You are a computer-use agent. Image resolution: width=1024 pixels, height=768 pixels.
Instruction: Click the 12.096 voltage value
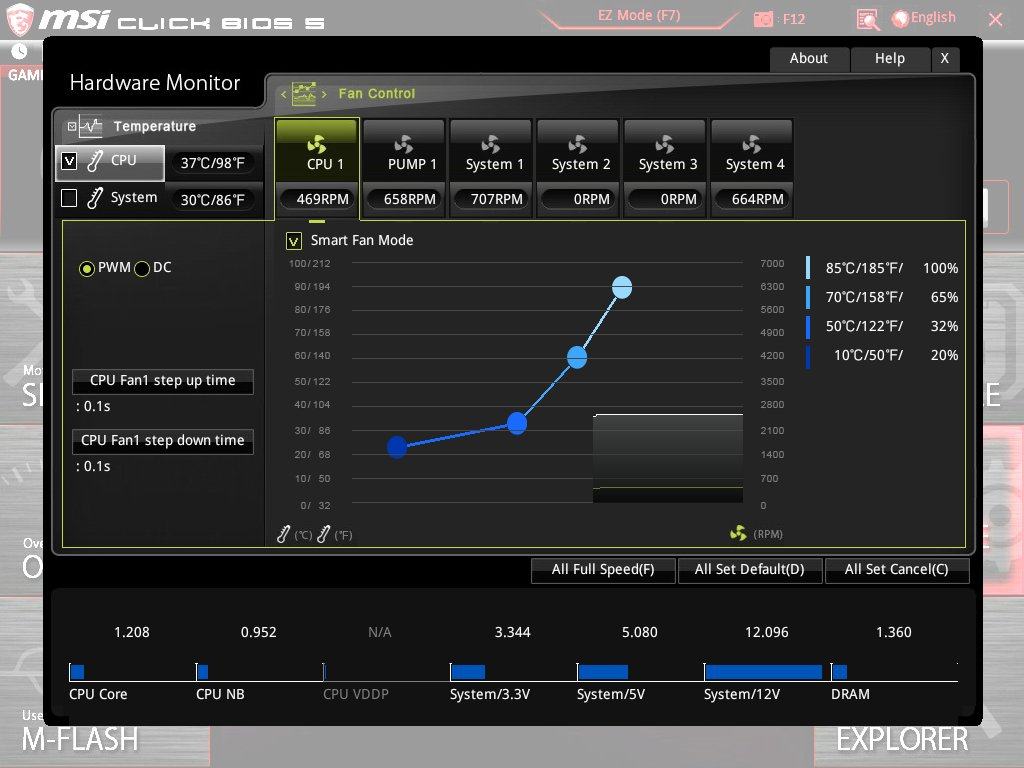pos(767,632)
